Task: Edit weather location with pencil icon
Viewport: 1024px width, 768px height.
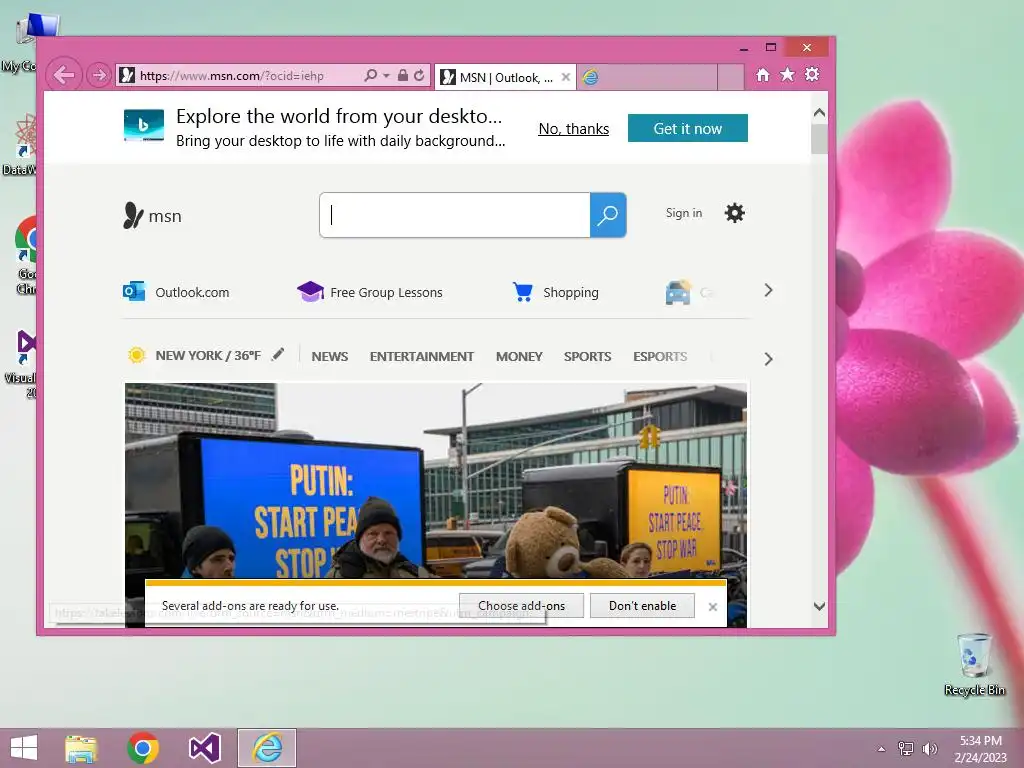Action: [278, 354]
